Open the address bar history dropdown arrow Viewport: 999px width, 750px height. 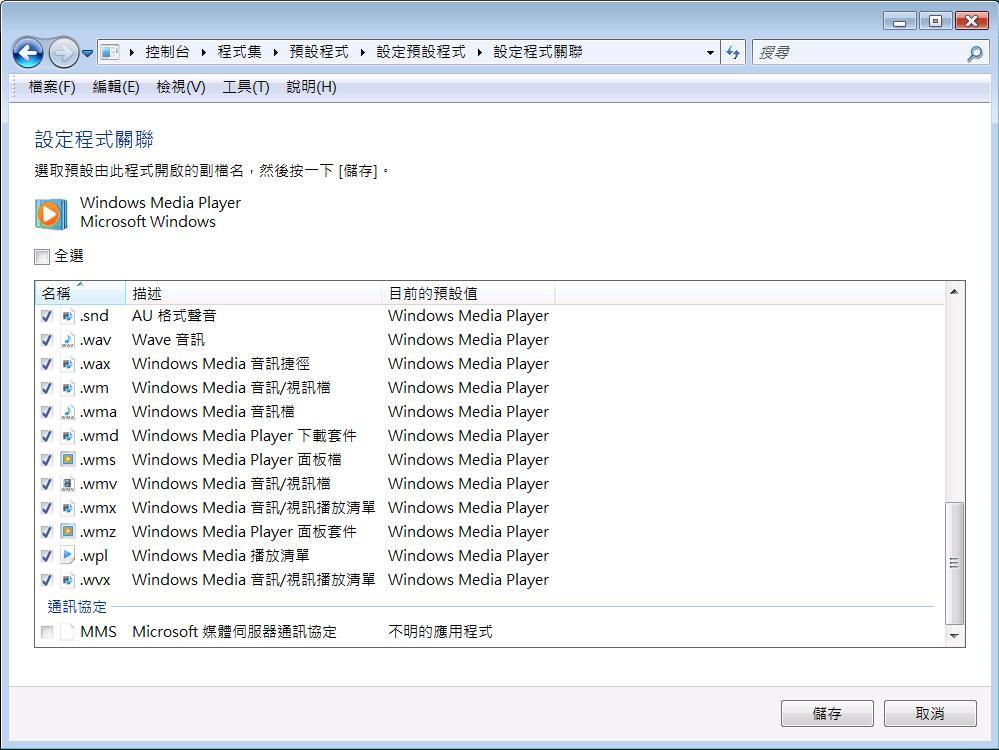[710, 53]
